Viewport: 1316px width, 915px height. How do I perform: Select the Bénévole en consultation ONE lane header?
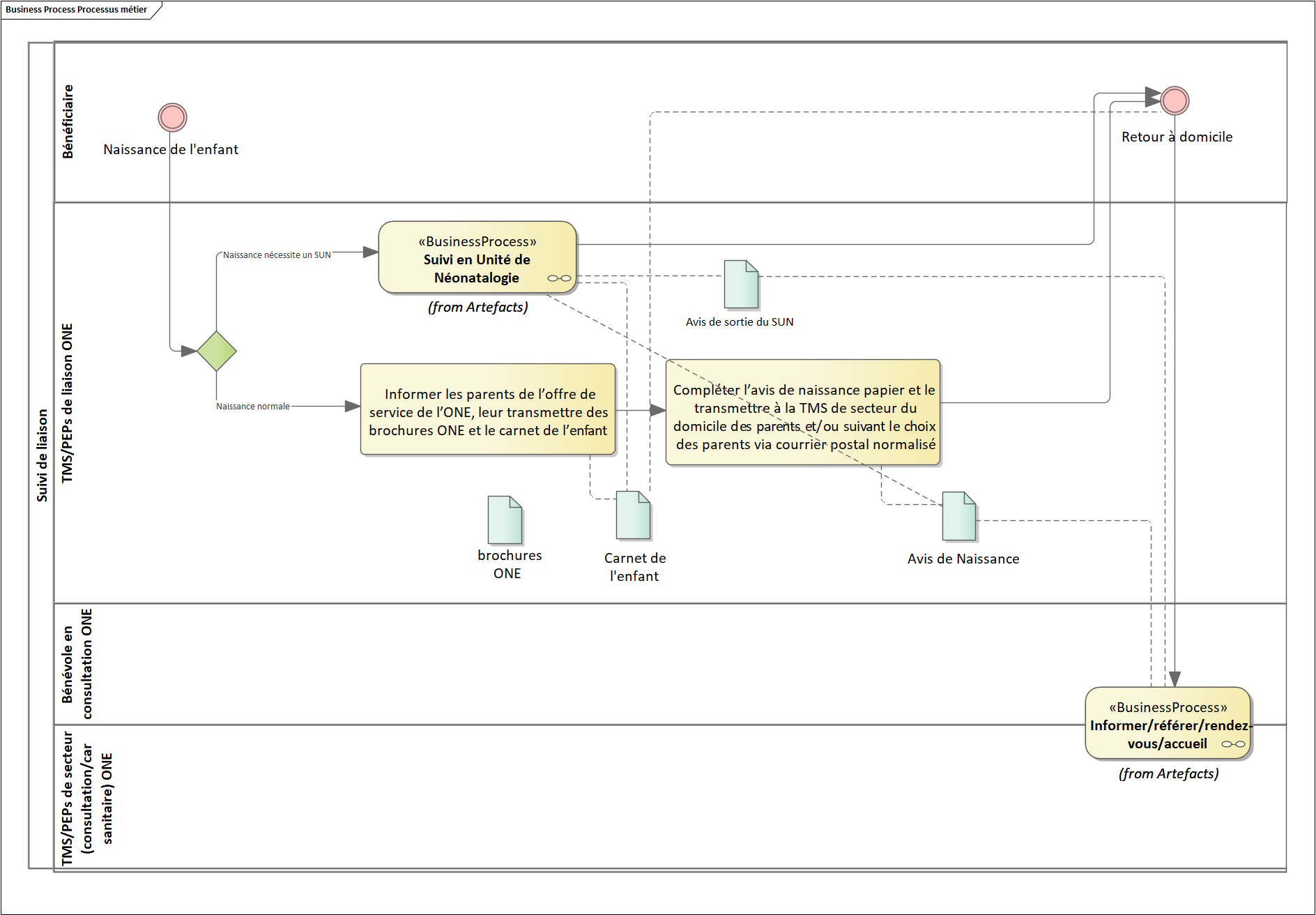click(77, 663)
